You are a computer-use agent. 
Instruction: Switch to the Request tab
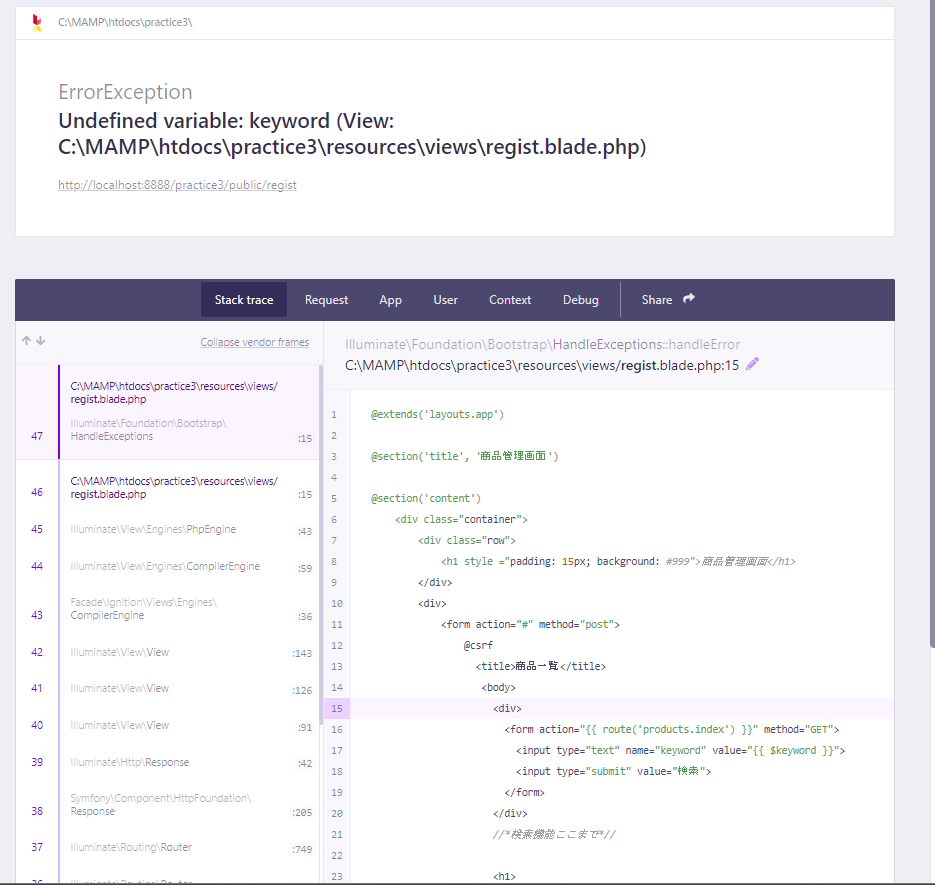326,299
